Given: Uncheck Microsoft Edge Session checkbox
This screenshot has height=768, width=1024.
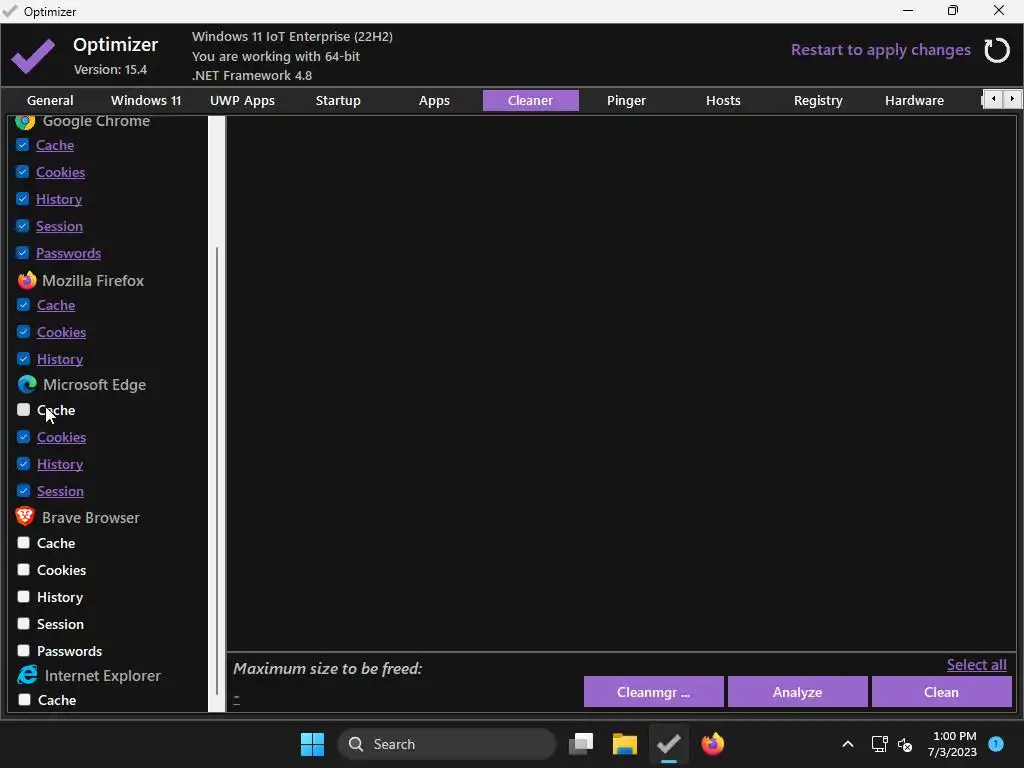Looking at the screenshot, I should (24, 490).
